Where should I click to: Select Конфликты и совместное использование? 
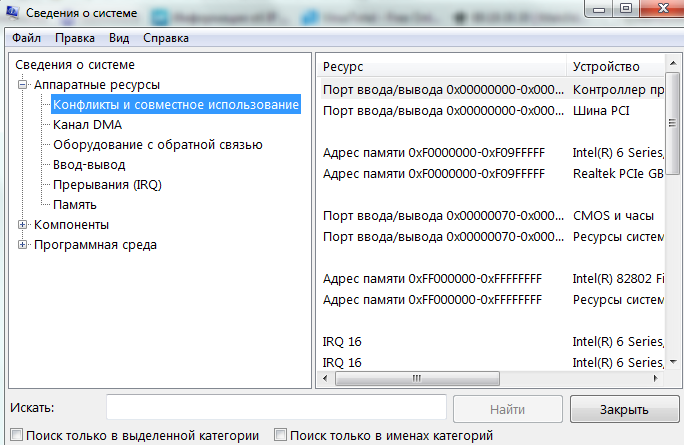[x=176, y=105]
